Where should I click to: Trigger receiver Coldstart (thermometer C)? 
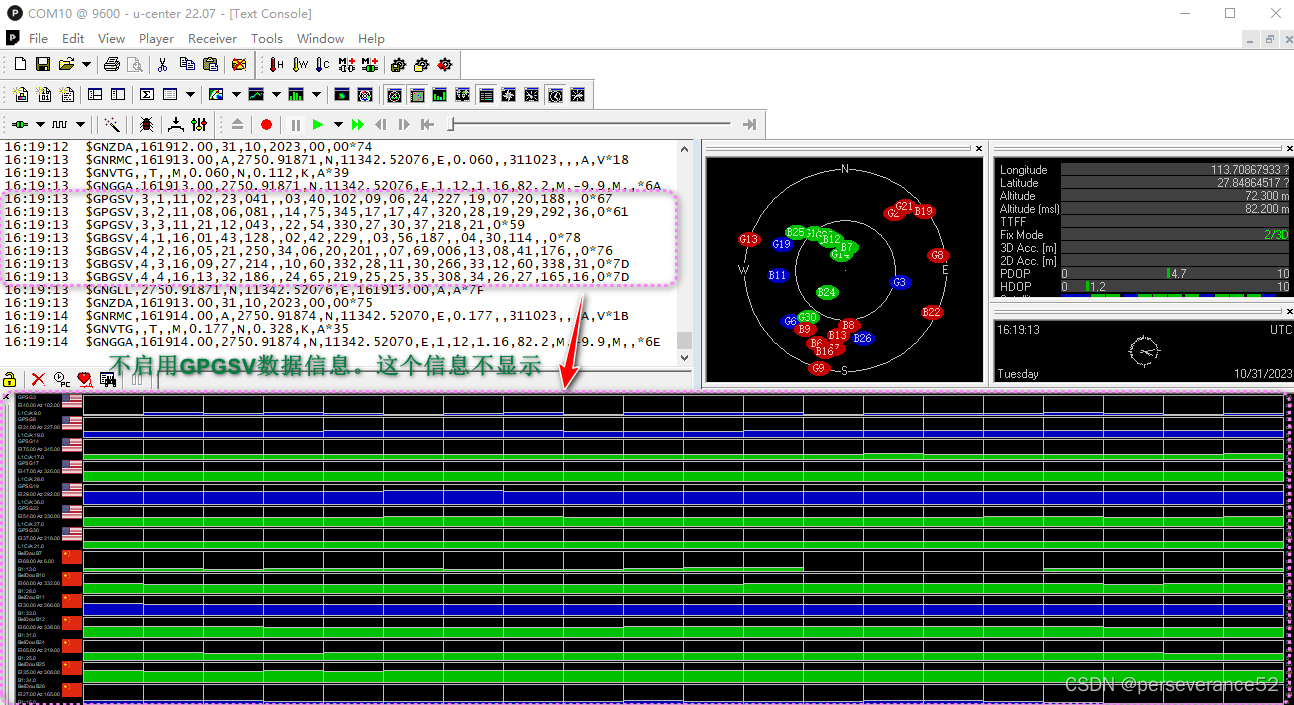(x=322, y=64)
